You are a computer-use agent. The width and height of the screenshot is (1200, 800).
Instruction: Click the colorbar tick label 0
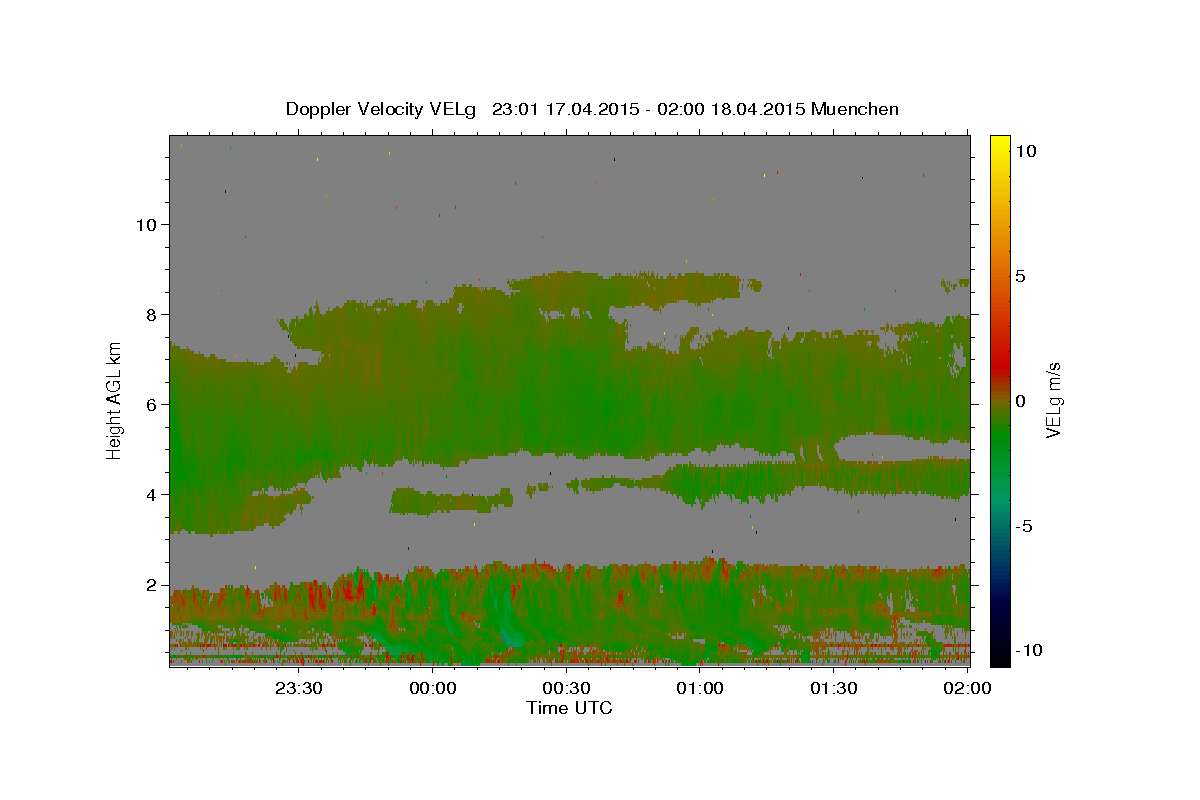[1020, 401]
